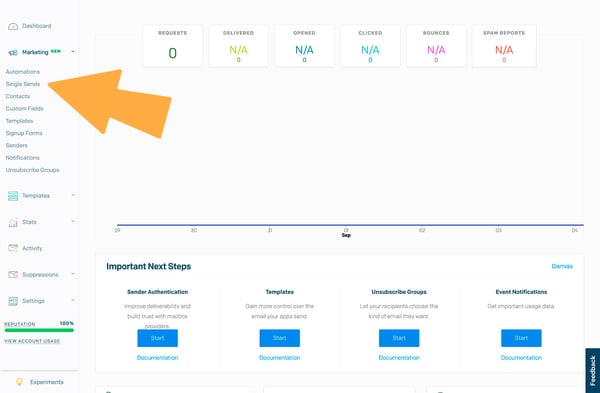Expand the Stats section chevron
The height and width of the screenshot is (393, 600).
click(x=73, y=221)
